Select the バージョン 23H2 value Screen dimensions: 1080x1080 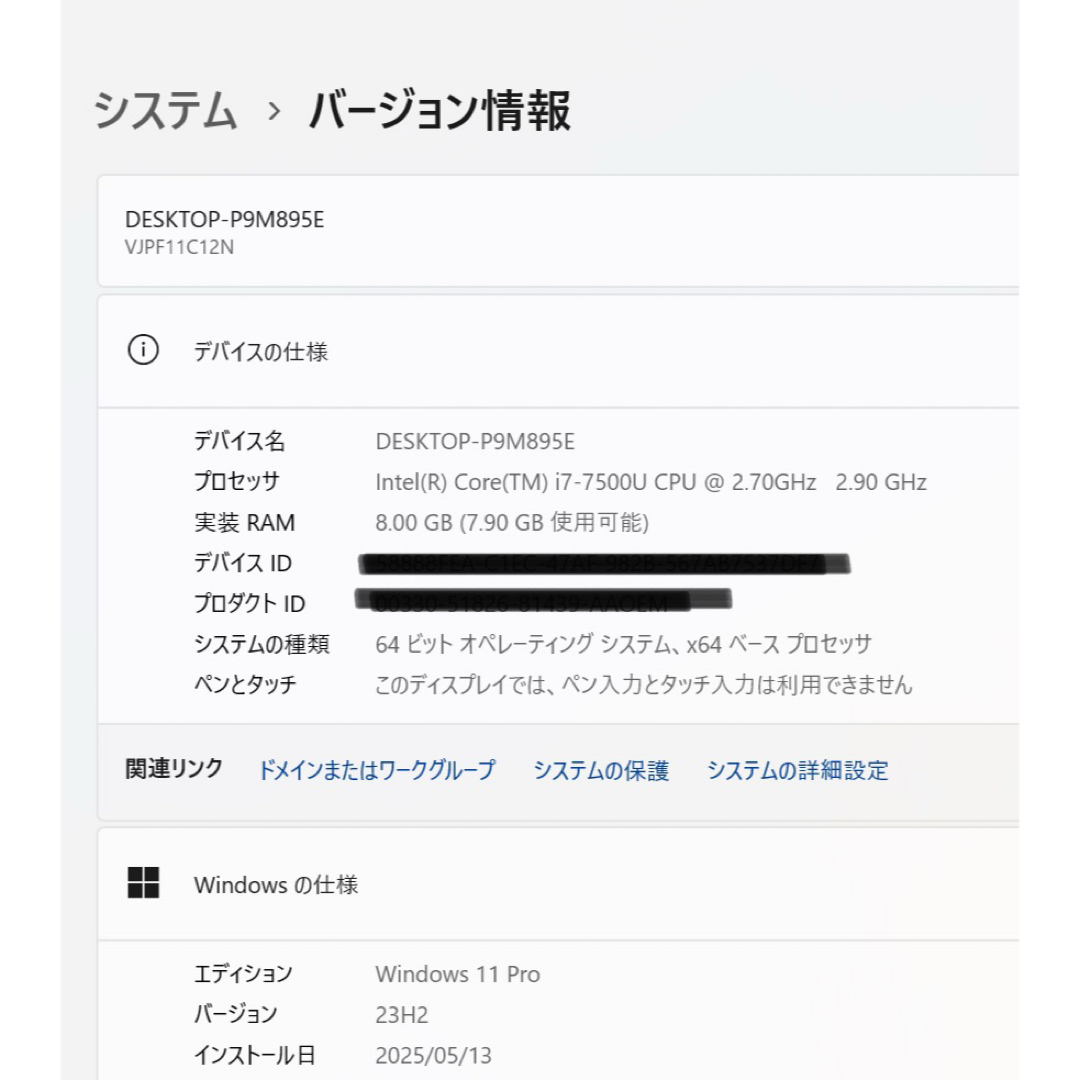point(402,1015)
